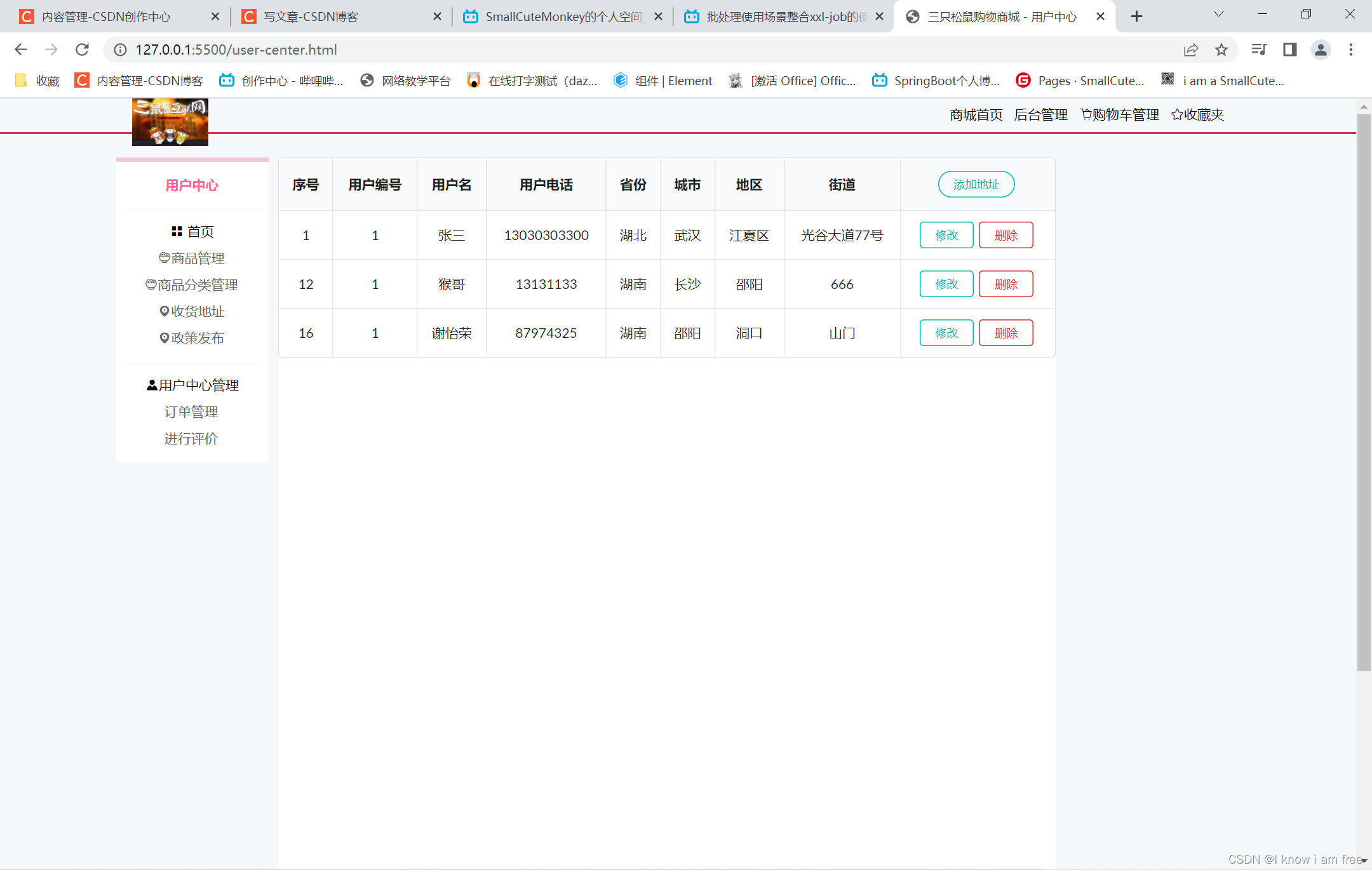Click the 三只松鼠 site logo image
Image resolution: width=1372 pixels, height=870 pixels.
170,122
